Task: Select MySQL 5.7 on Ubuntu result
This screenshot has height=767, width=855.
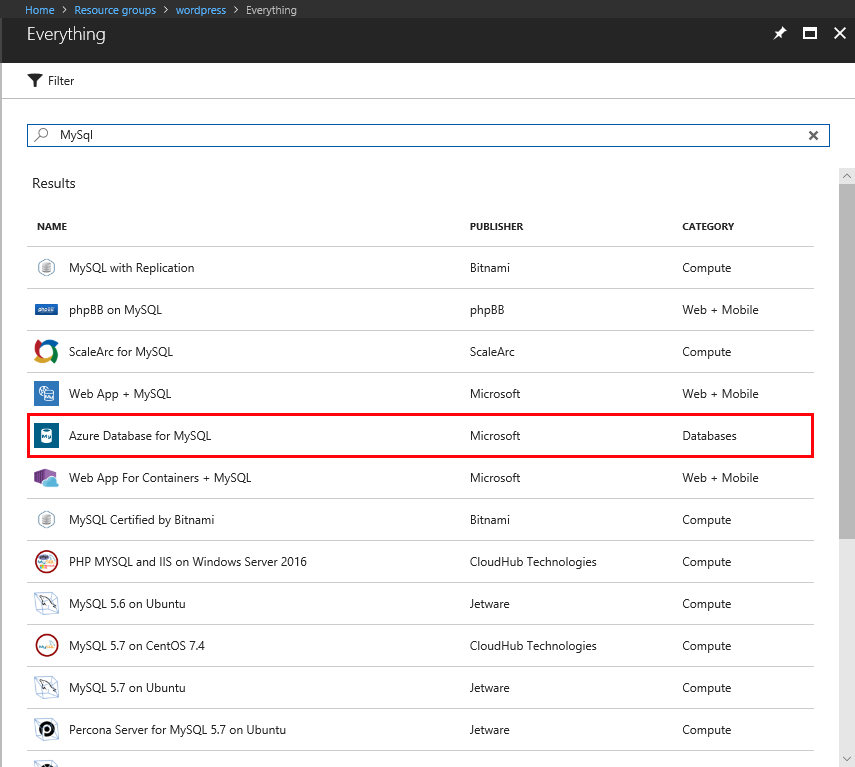Action: click(420, 687)
